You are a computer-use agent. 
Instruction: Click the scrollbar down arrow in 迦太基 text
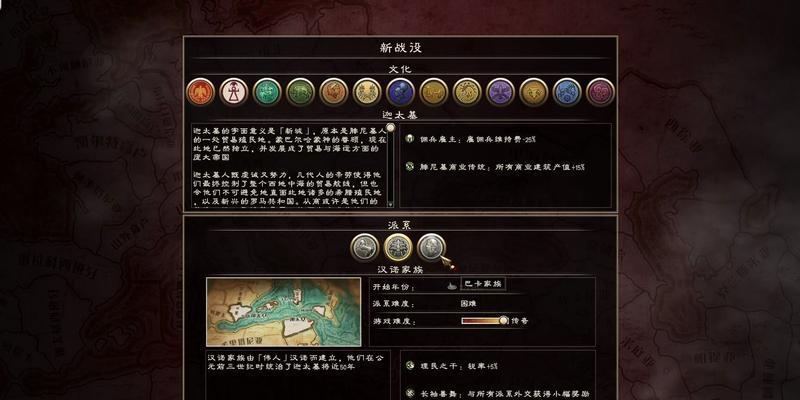point(390,204)
